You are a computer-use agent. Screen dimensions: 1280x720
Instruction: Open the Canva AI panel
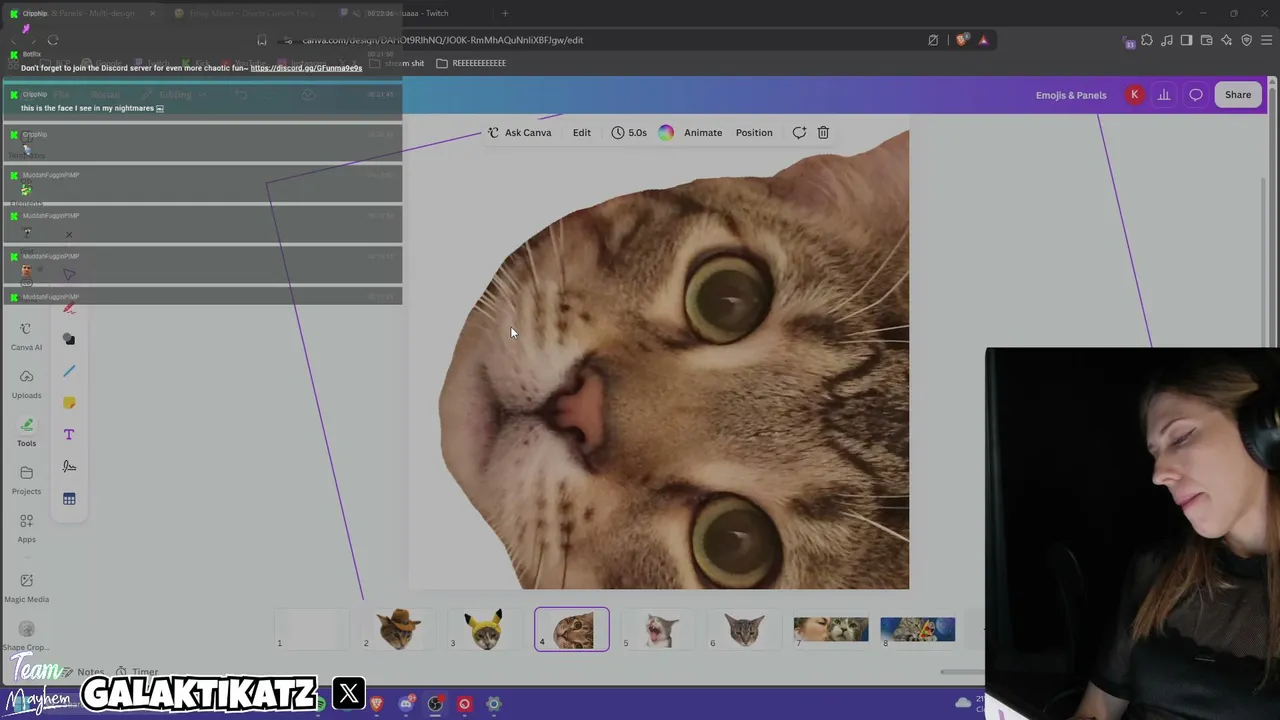coord(26,336)
